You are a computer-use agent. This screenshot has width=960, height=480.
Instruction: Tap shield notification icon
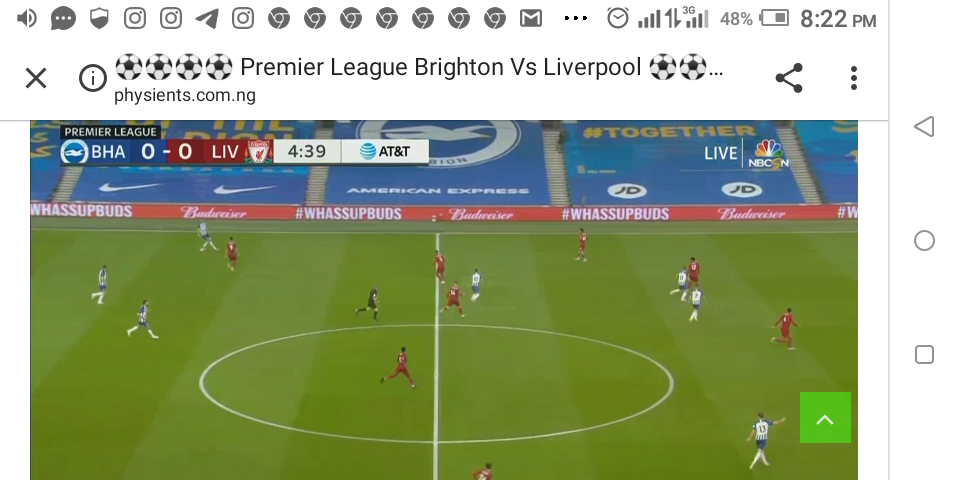(x=99, y=19)
